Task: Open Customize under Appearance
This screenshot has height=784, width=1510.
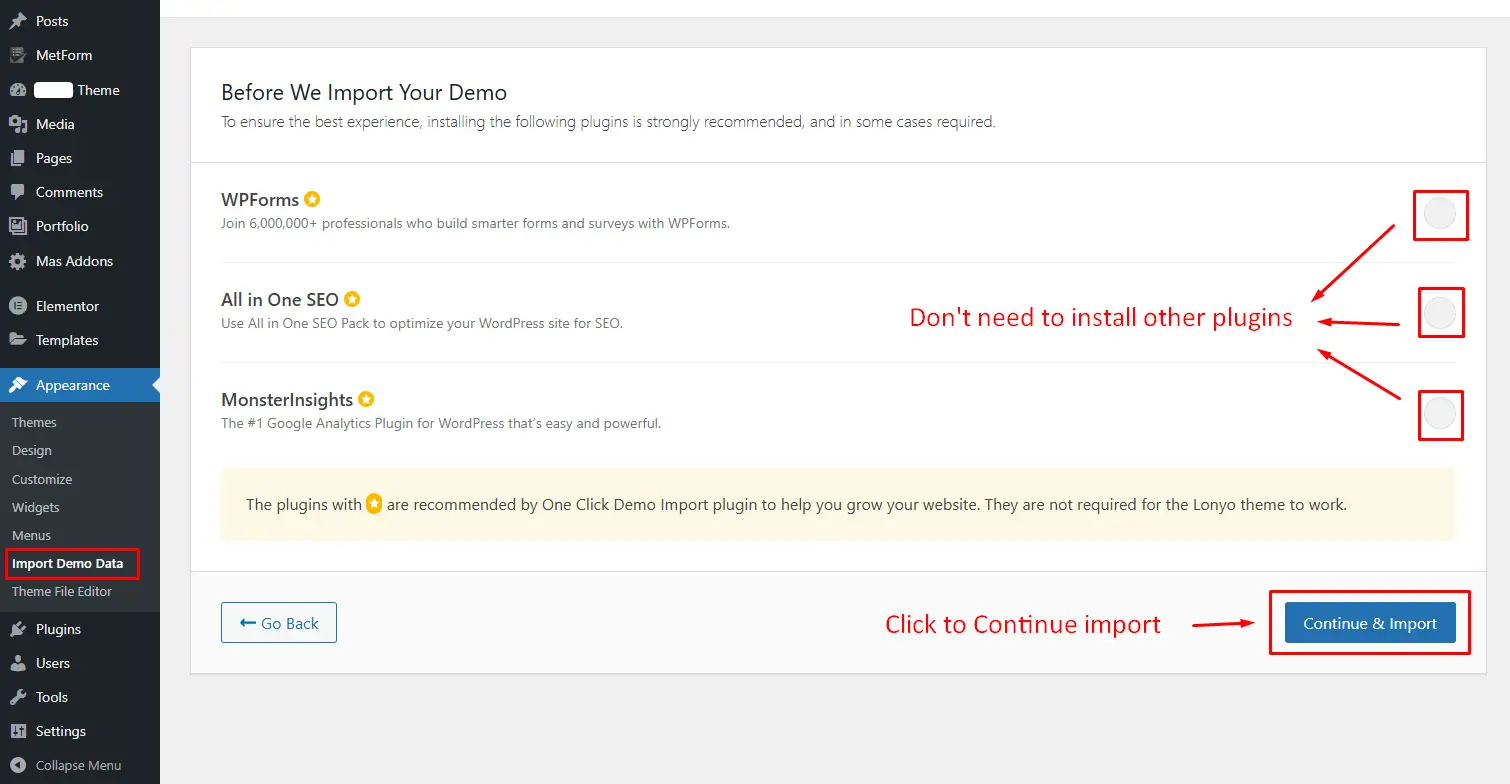Action: tap(42, 479)
